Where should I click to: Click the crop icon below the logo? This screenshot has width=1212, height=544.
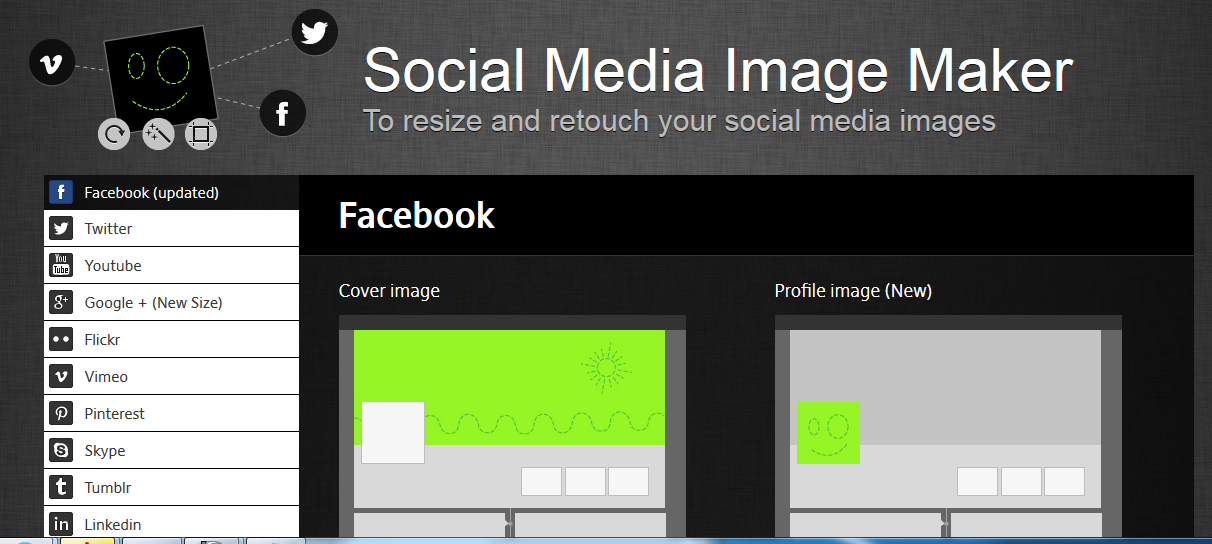coord(201,133)
